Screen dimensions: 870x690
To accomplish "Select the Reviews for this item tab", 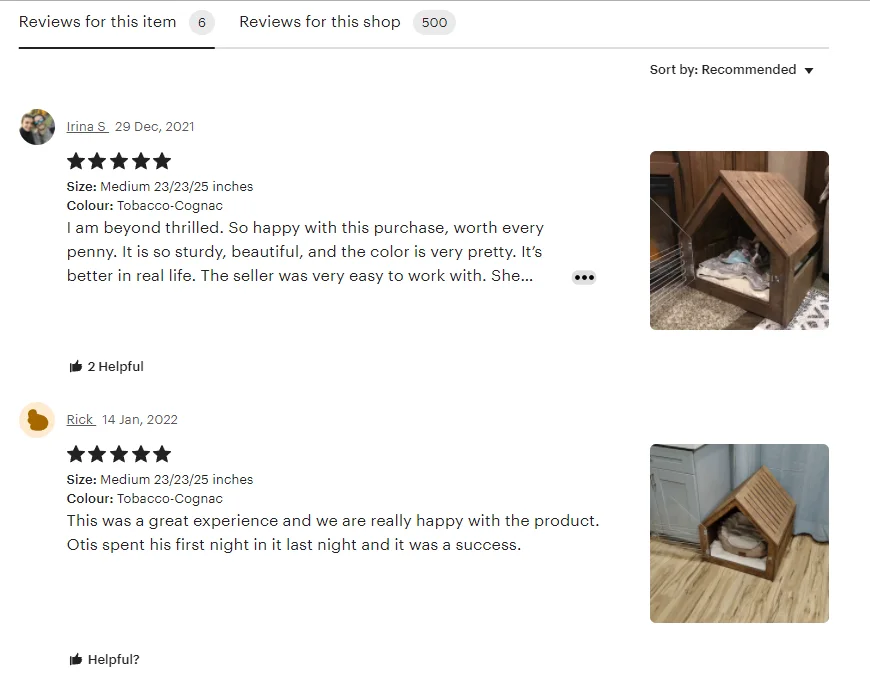I will [x=96, y=21].
